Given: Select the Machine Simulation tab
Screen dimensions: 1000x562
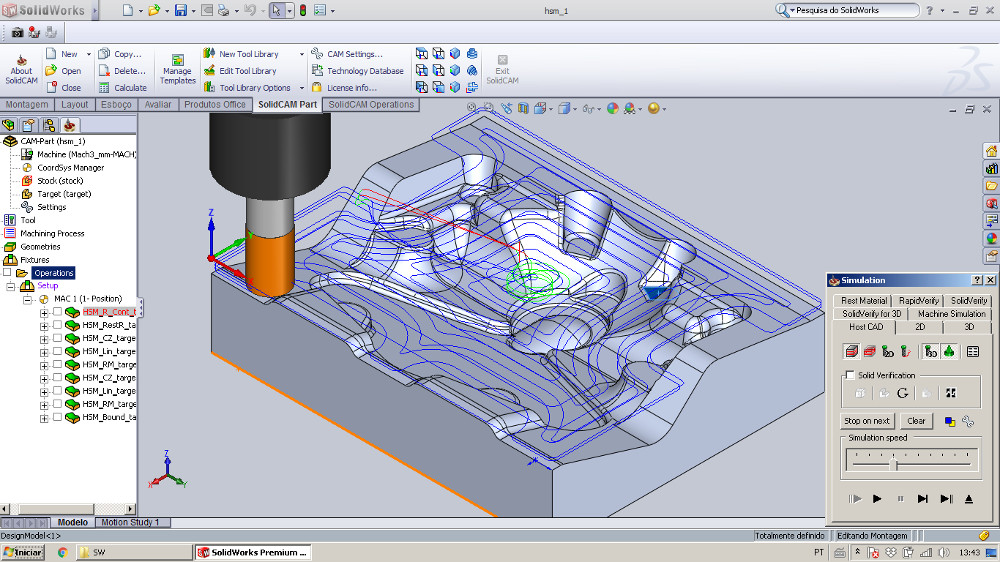Looking at the screenshot, I should click(951, 314).
